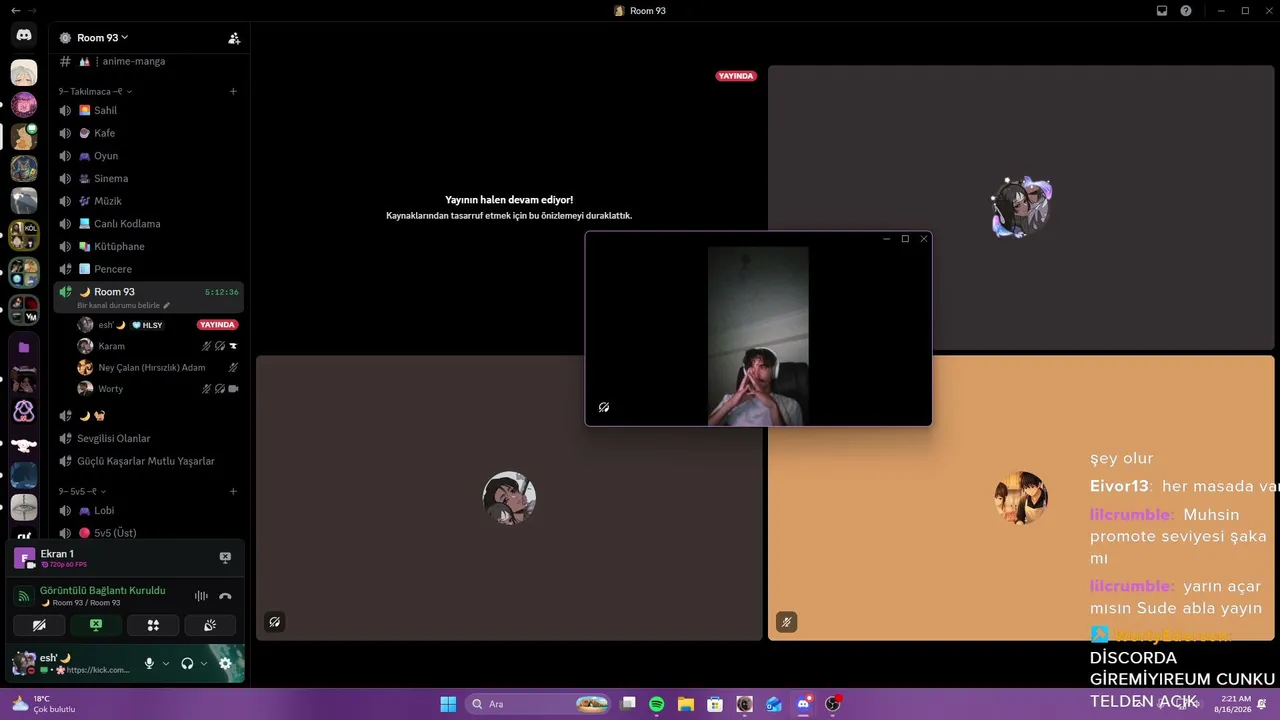Join the Oyun voice channel
The image size is (1280, 720).
[149, 156]
